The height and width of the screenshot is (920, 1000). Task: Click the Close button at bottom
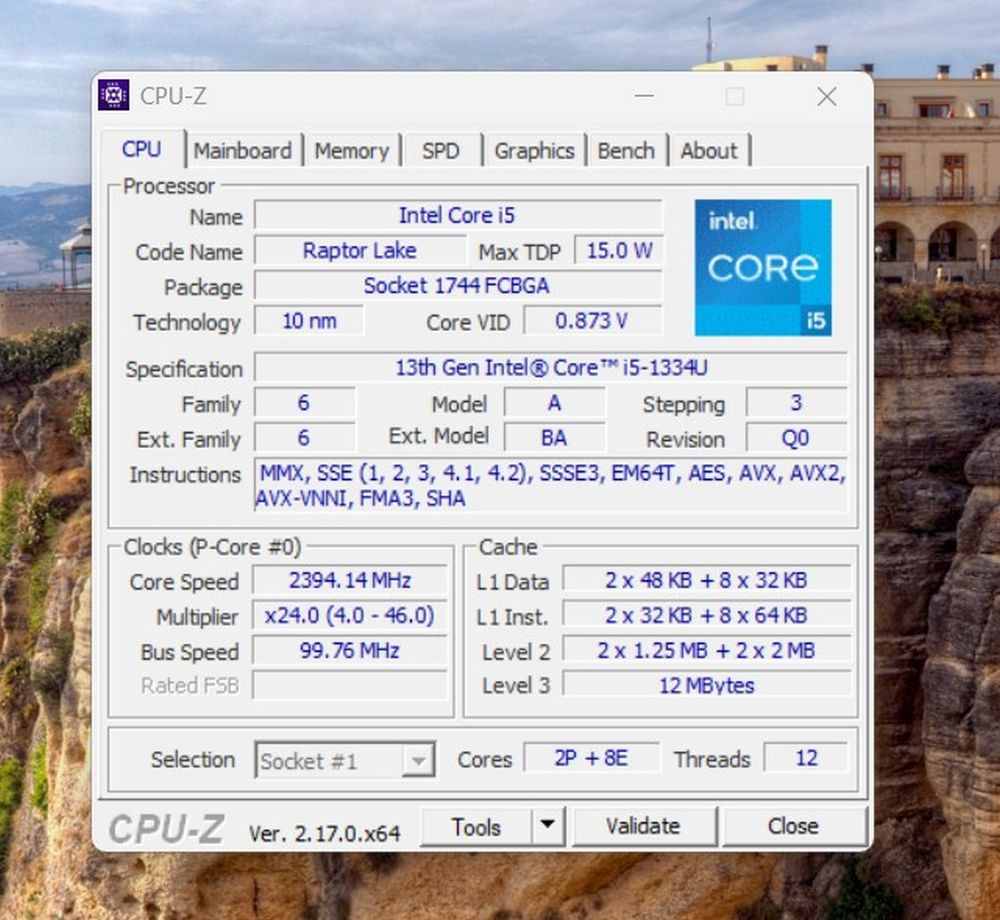(x=793, y=826)
